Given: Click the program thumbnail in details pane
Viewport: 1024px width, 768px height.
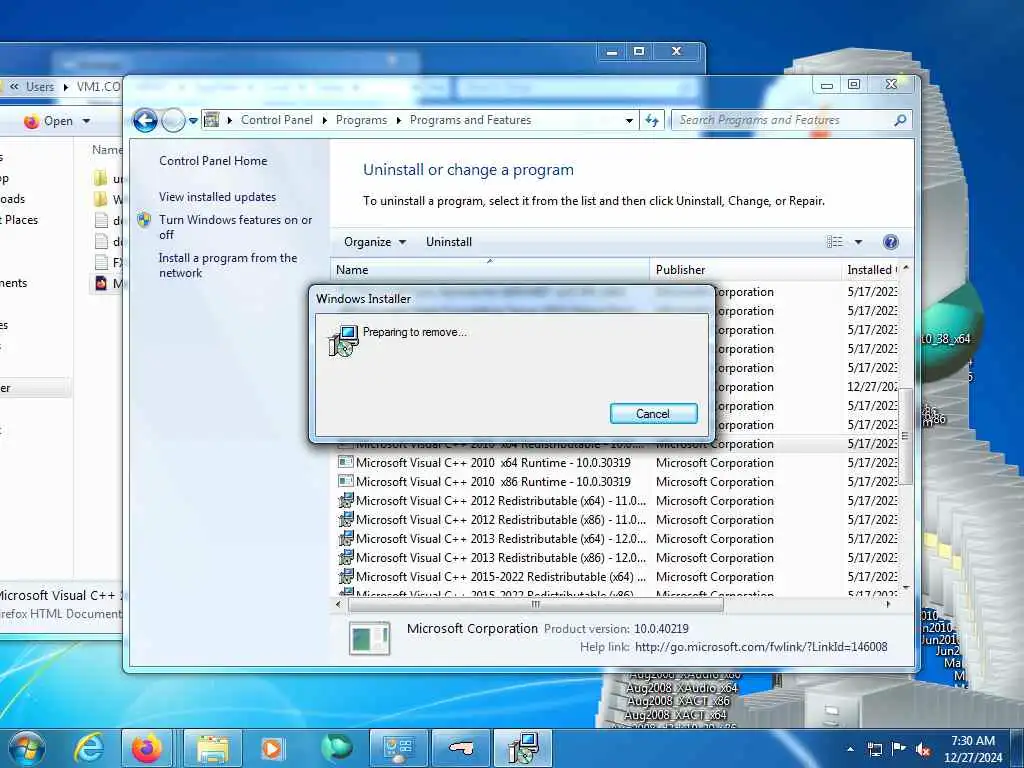Looking at the screenshot, I should pyautogui.click(x=370, y=637).
